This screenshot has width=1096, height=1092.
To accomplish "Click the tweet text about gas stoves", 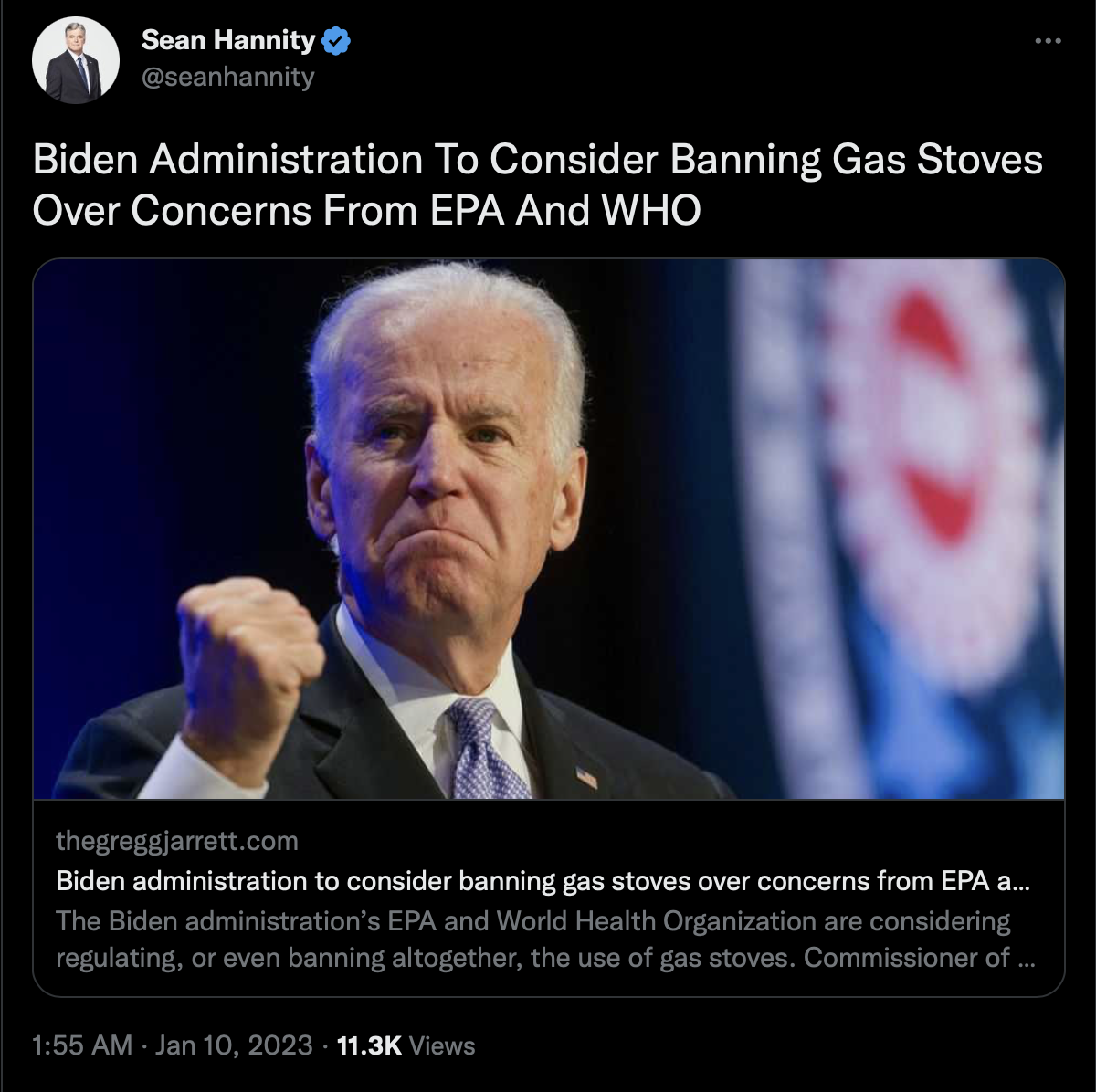I will pyautogui.click(x=538, y=185).
